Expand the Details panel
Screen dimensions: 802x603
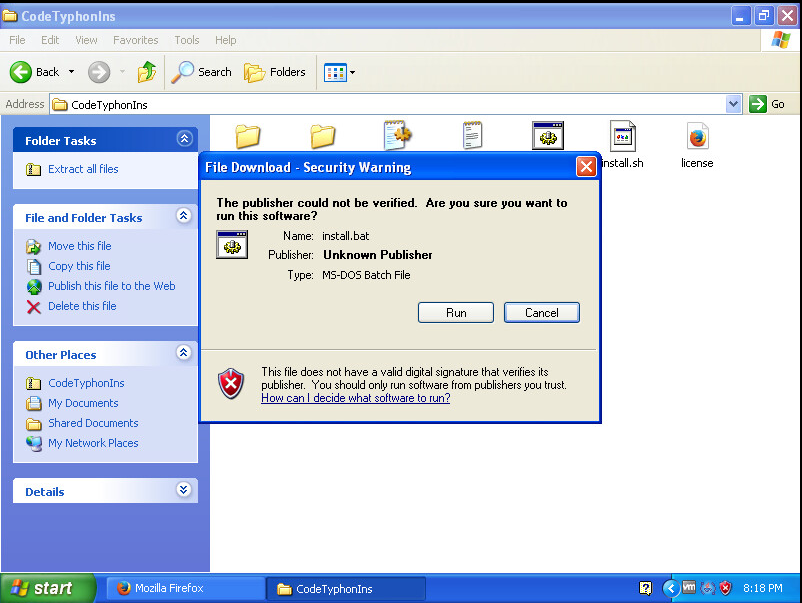pos(184,489)
